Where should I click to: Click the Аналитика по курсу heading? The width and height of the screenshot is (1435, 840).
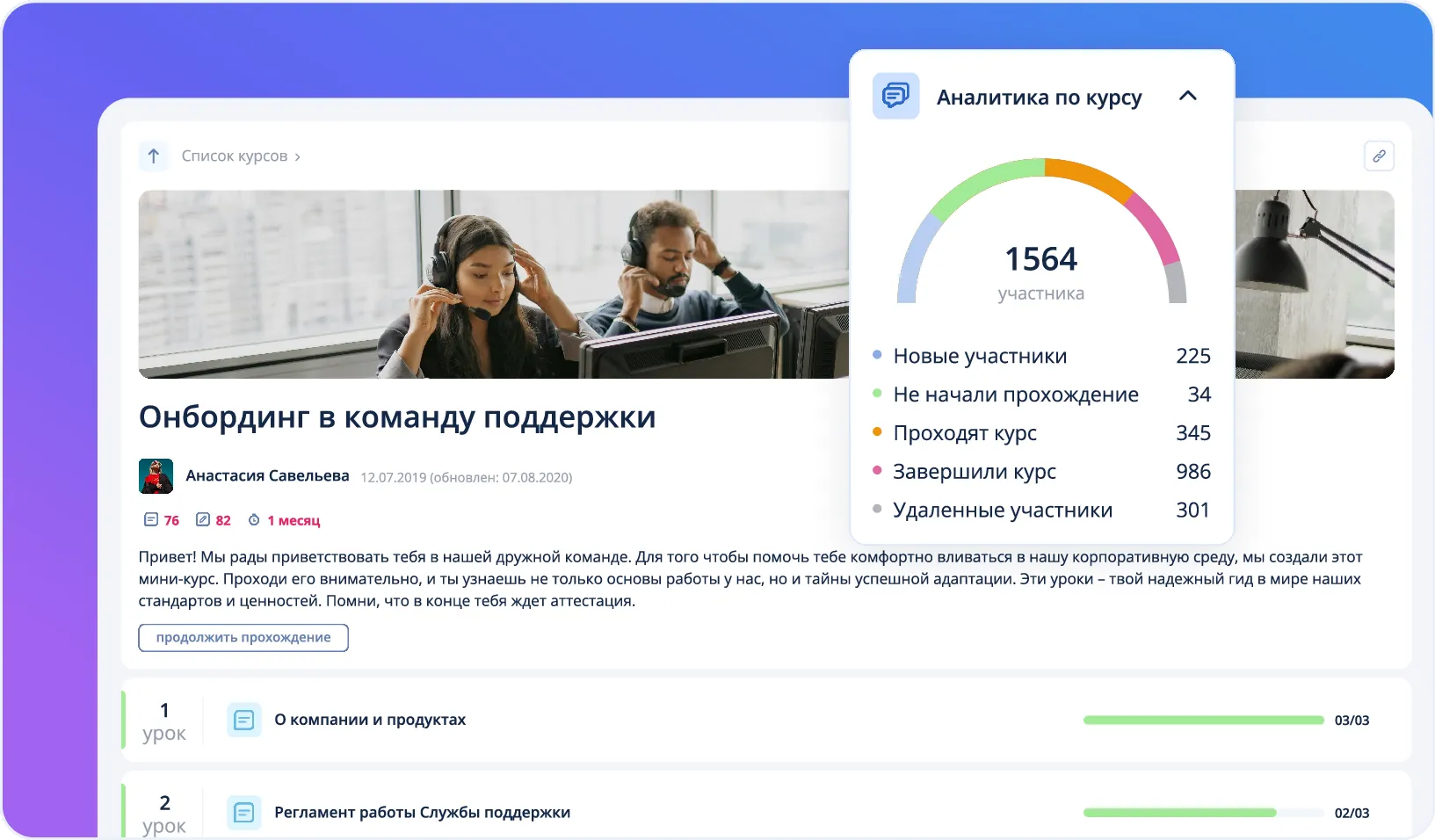tap(1040, 98)
